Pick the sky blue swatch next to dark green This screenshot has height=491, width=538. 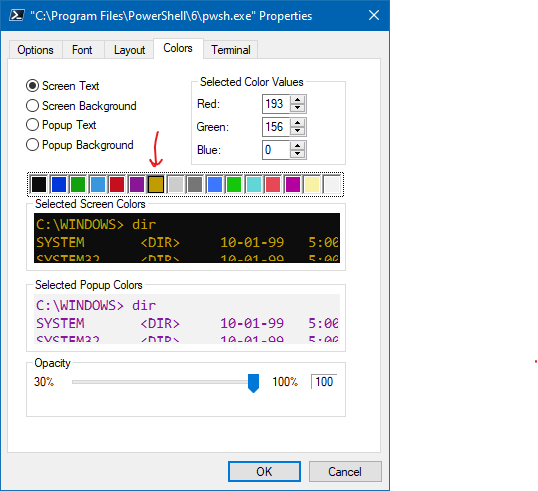click(97, 185)
